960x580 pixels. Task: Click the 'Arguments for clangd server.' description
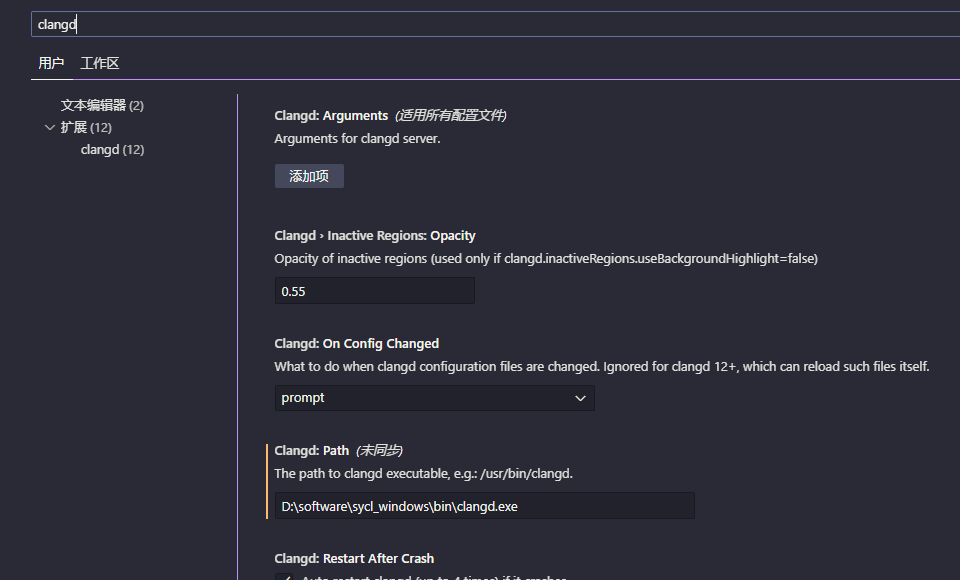357,139
